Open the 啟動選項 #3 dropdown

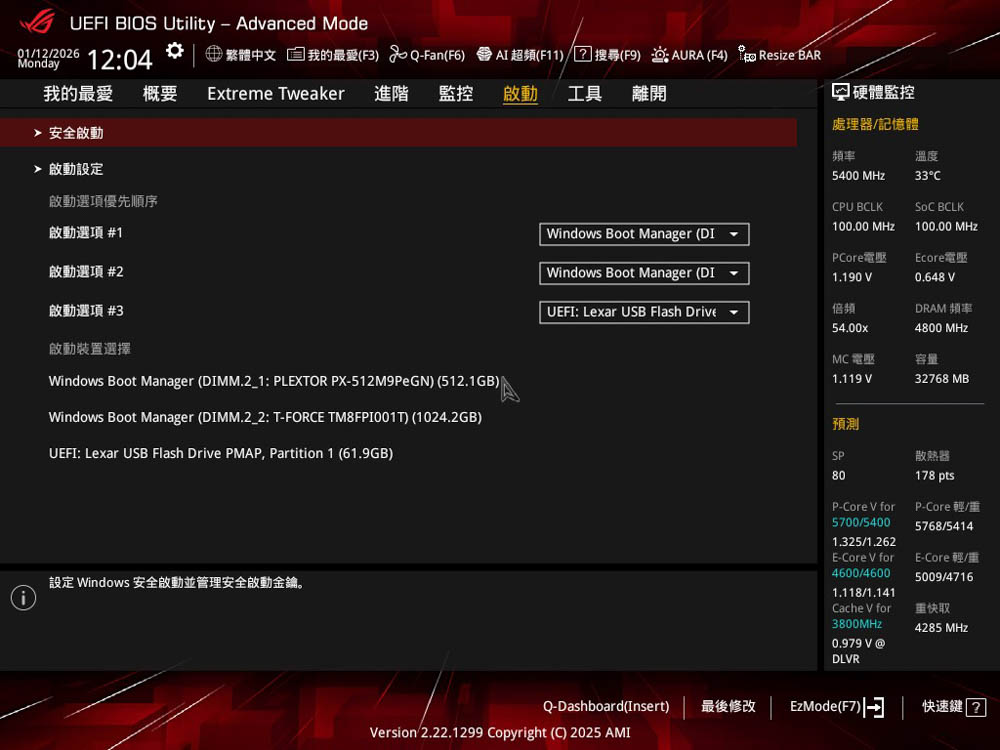tap(644, 312)
